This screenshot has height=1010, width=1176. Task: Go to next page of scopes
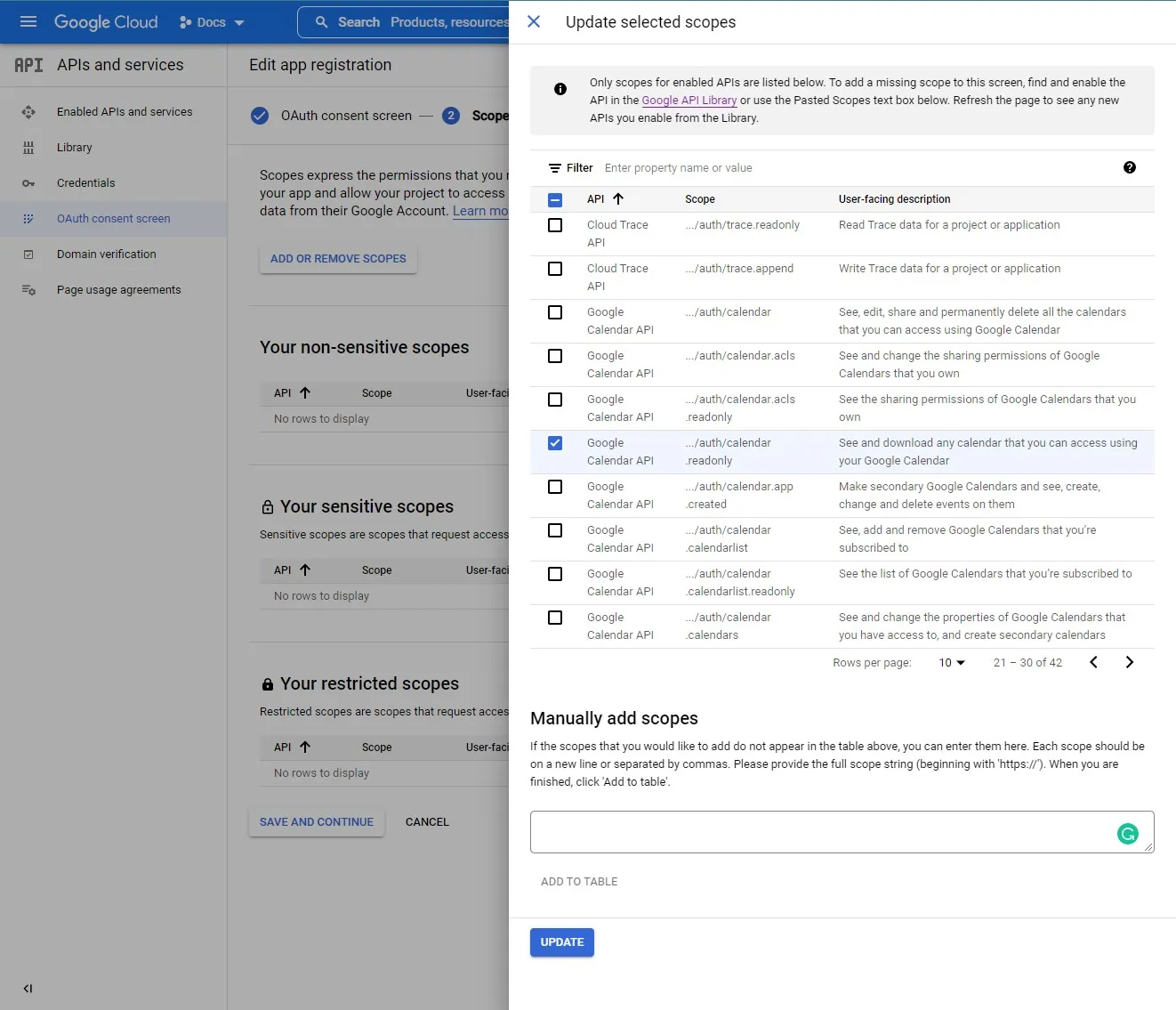click(1129, 662)
